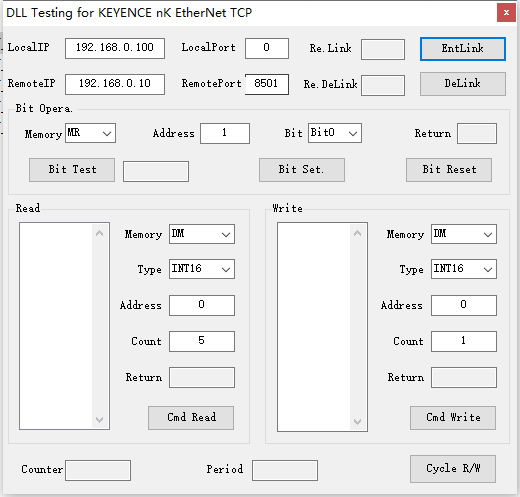Click the Bit Opera Return field
Viewport: 520px width, 497px height.
[x=477, y=133]
